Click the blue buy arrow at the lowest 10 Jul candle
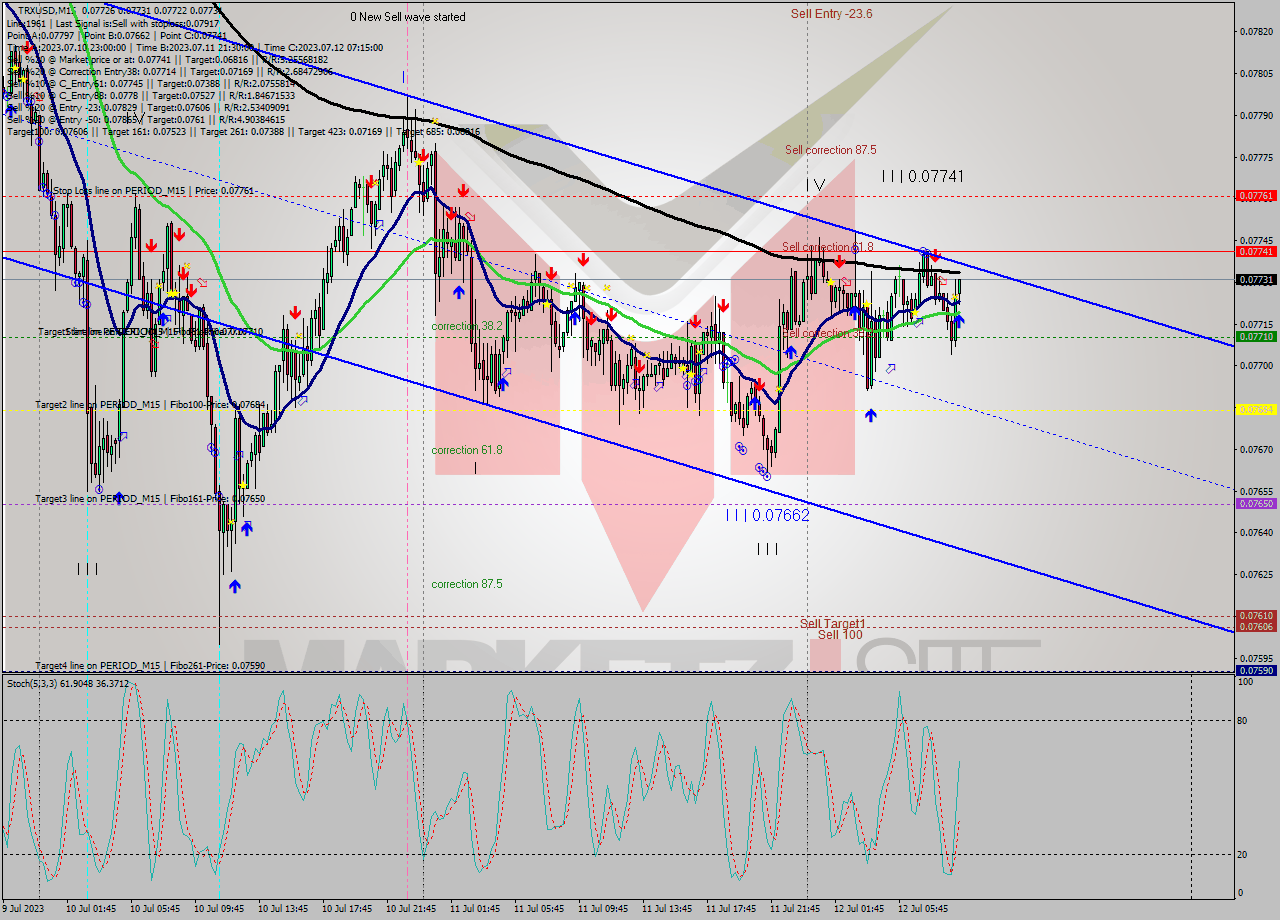This screenshot has width=1280, height=920. coord(235,586)
